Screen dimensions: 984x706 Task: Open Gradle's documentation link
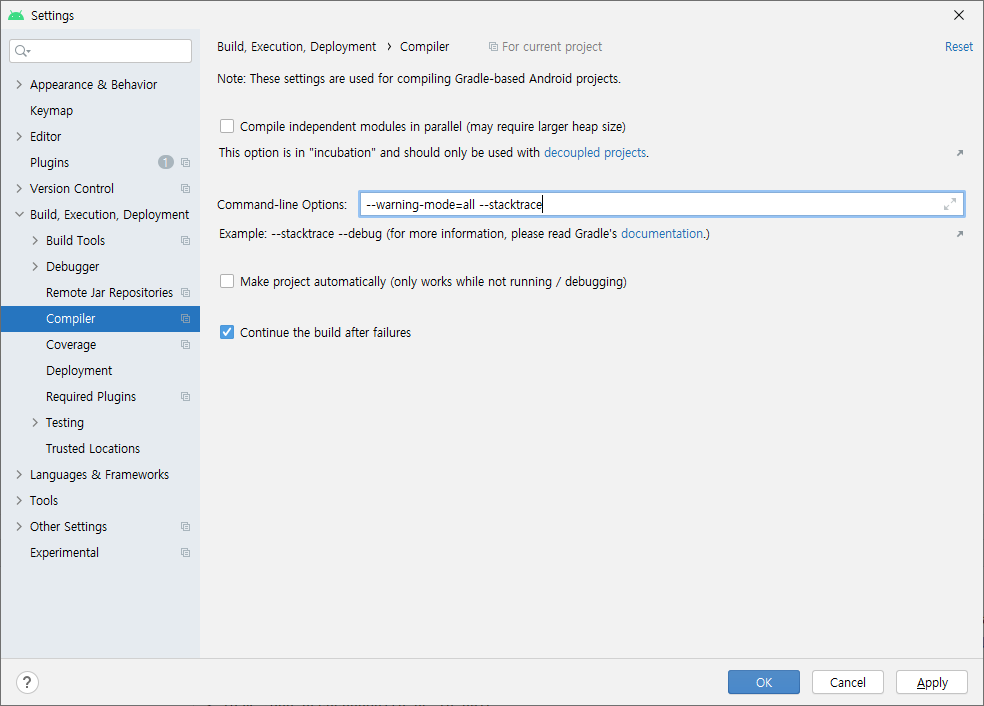pyautogui.click(x=662, y=233)
